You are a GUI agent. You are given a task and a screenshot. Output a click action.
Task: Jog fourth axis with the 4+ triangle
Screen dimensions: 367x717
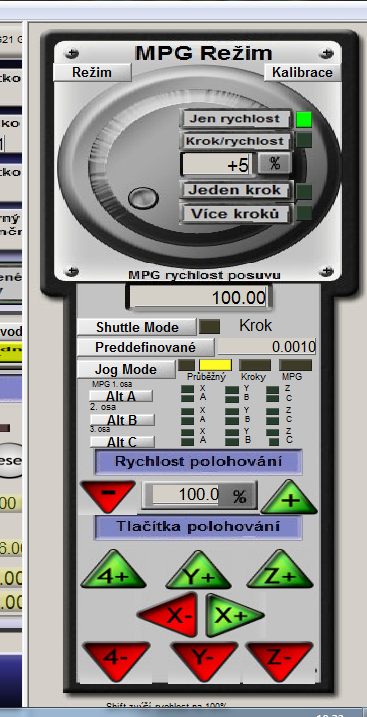coord(113,570)
